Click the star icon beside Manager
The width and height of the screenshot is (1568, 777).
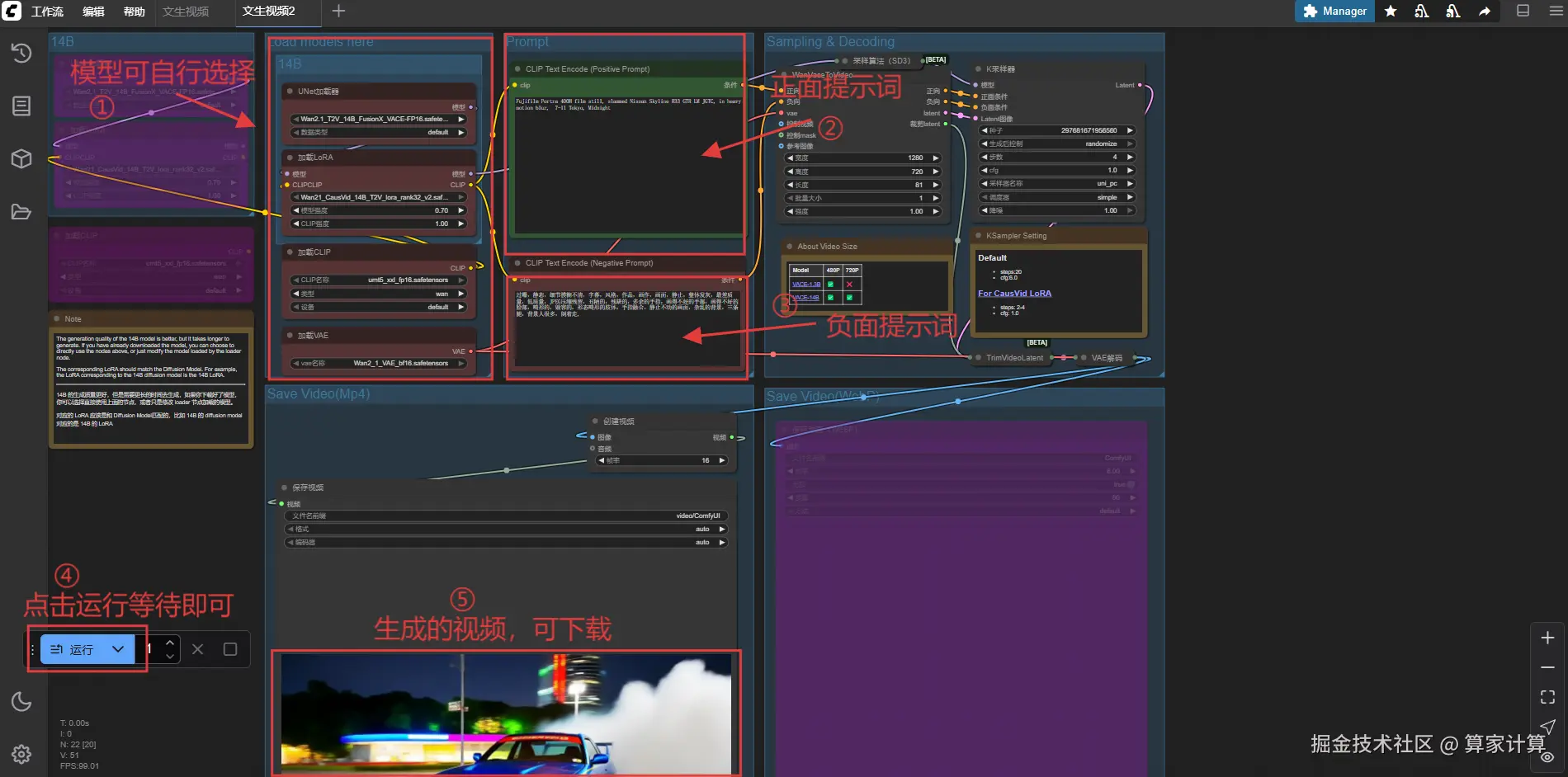[1391, 11]
